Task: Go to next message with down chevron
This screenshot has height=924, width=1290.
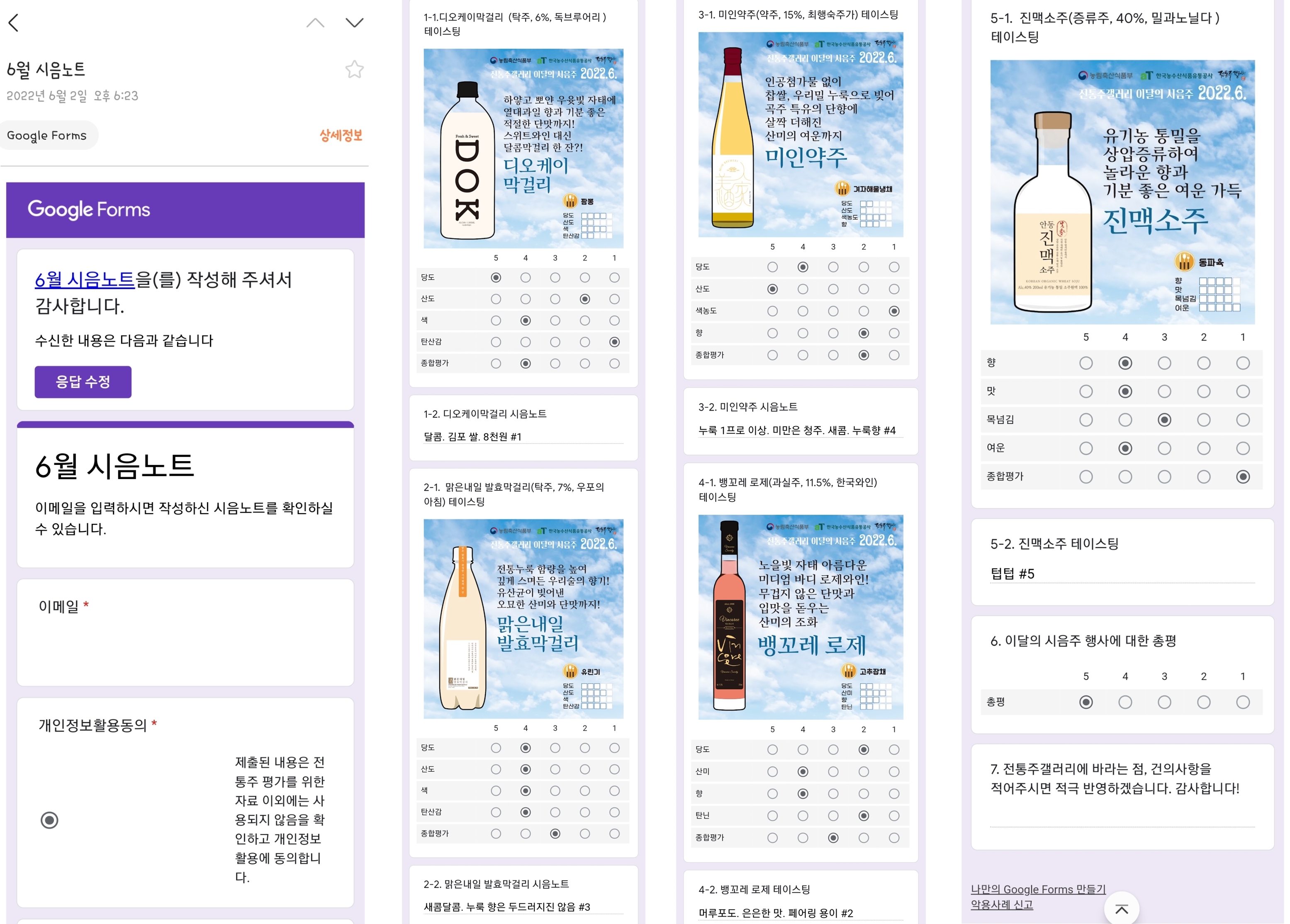Action: (354, 23)
